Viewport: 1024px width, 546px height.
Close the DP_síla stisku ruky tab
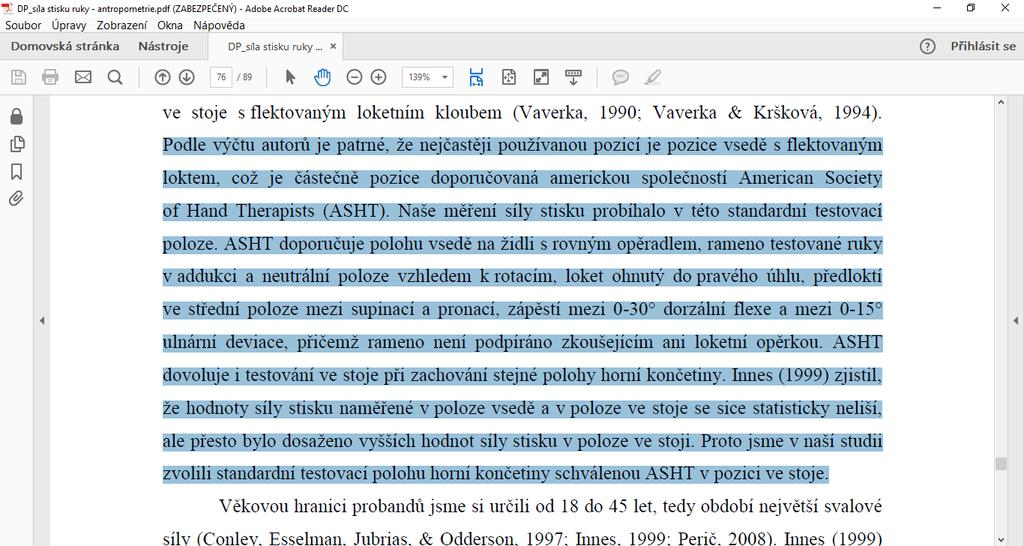pos(333,46)
